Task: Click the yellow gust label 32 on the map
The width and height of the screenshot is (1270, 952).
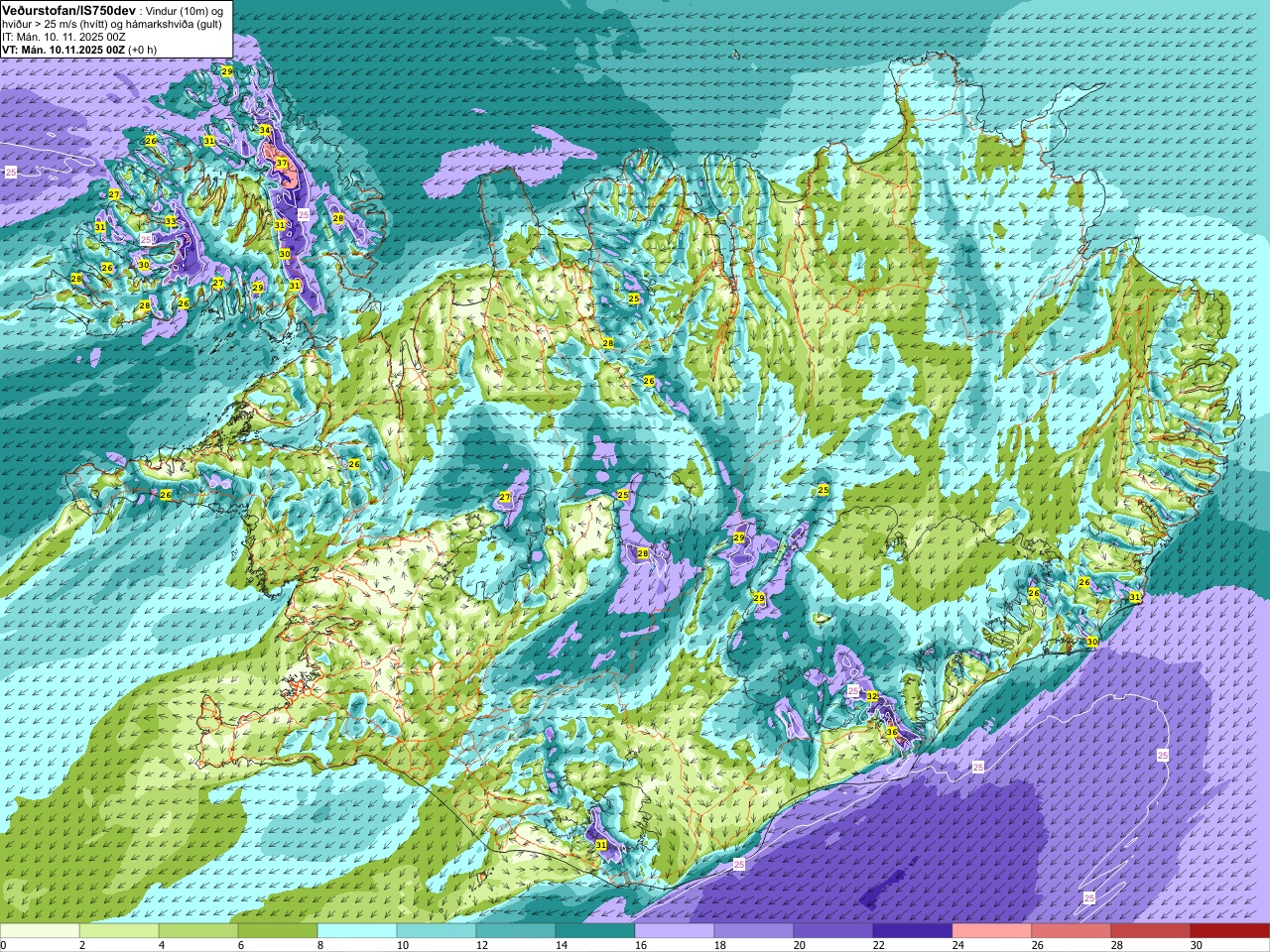Action: tap(872, 696)
